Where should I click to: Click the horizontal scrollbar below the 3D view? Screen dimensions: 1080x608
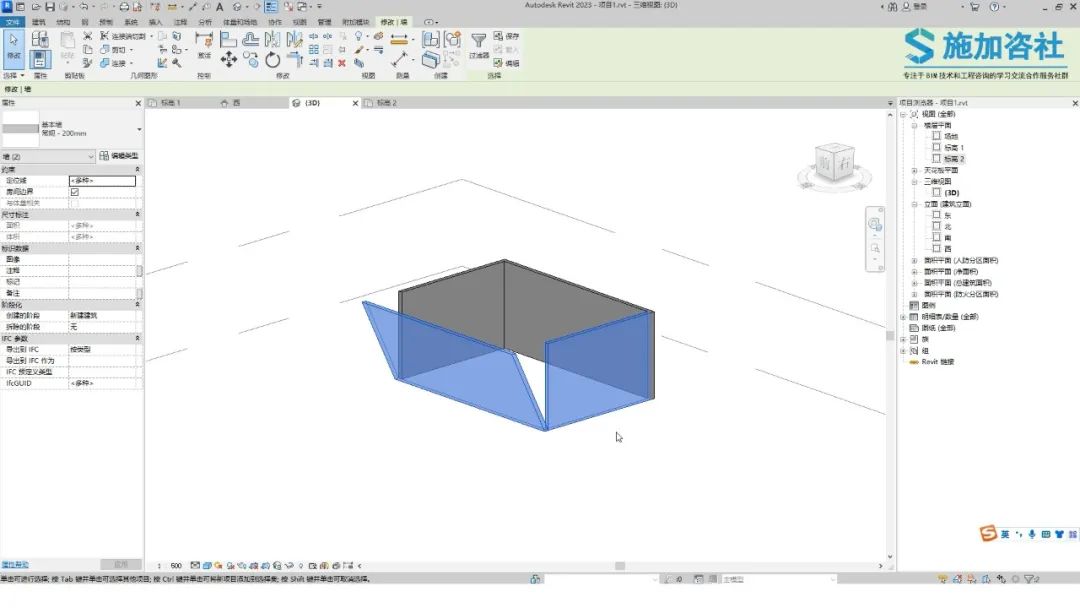(620, 566)
